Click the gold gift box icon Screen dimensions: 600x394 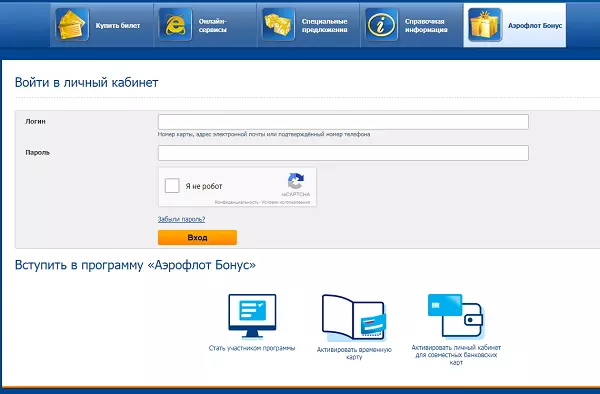coord(485,25)
